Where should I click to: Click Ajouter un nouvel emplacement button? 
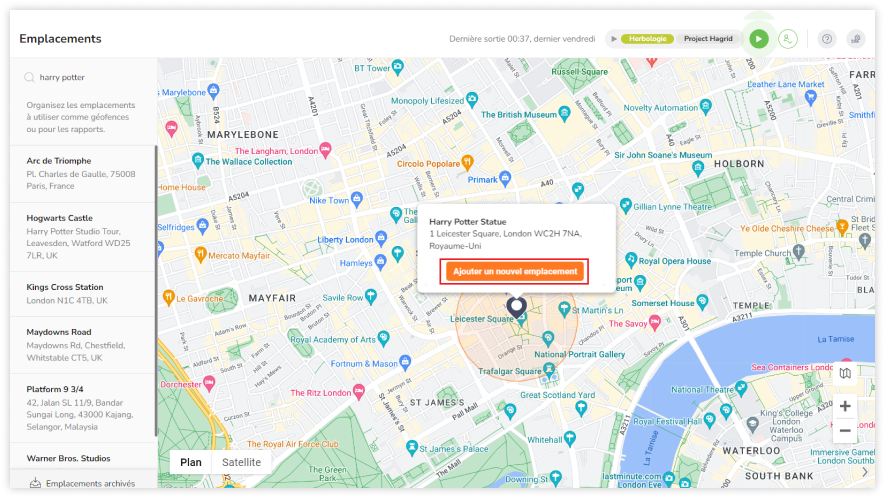515,272
